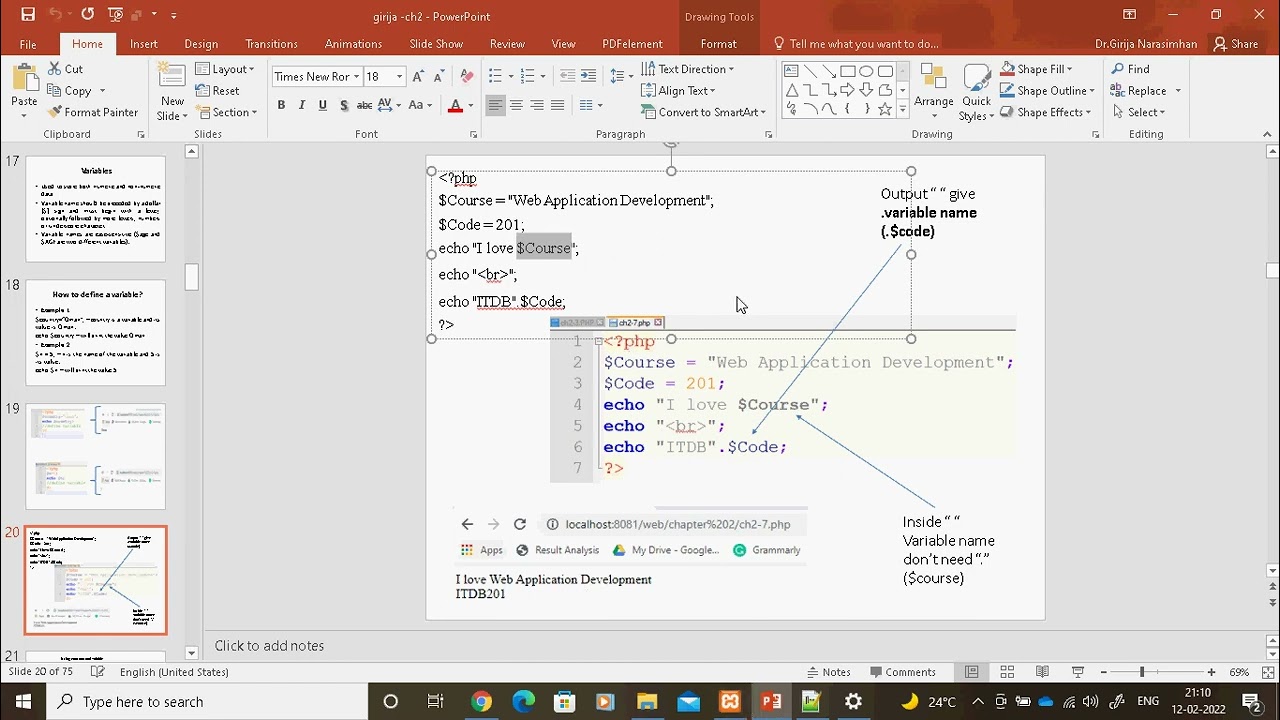Click zoom in plus button
1280x720 pixels.
click(x=1211, y=672)
